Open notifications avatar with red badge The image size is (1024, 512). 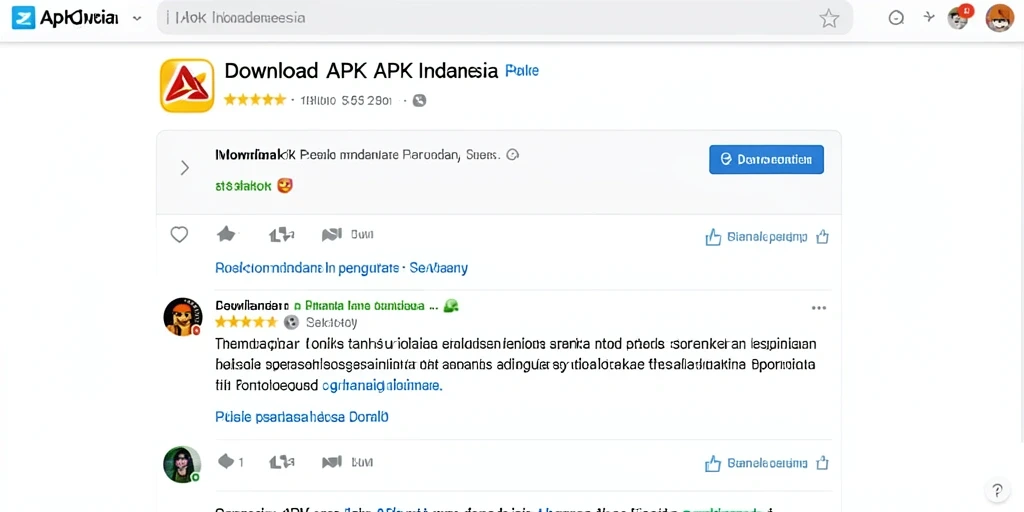(x=959, y=16)
